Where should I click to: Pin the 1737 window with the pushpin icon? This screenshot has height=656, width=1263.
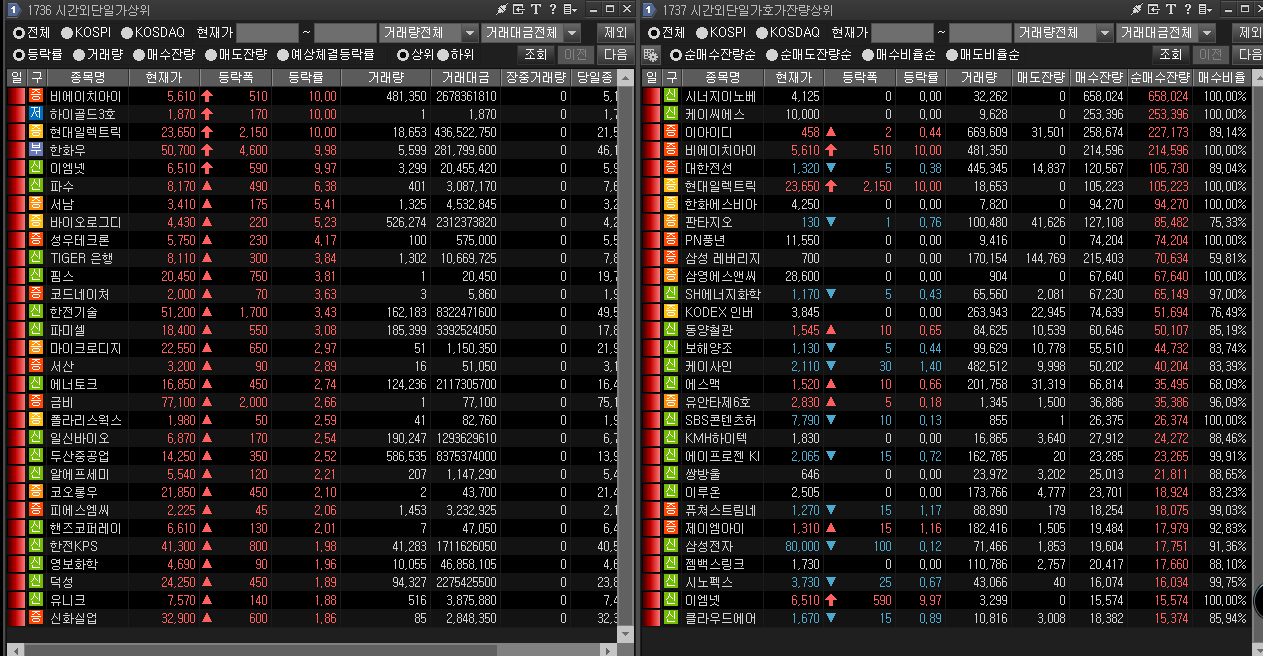(1139, 9)
